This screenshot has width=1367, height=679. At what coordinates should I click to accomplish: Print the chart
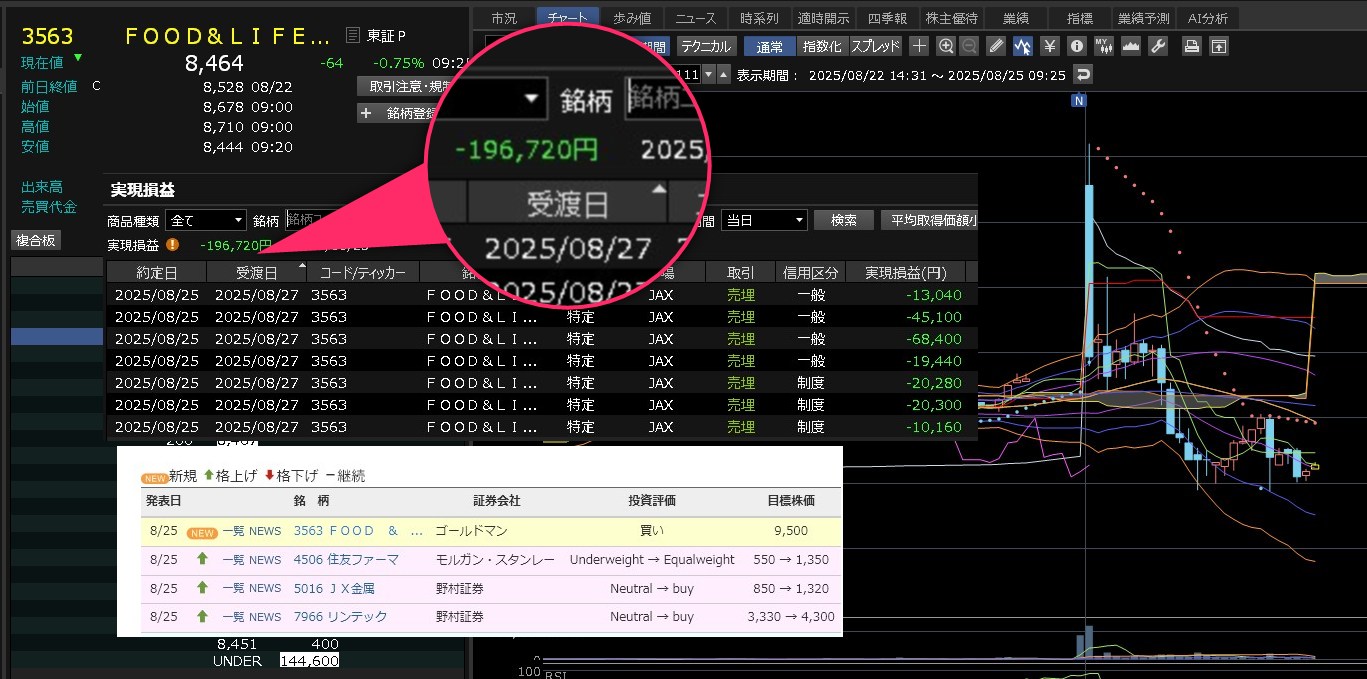[x=1192, y=46]
